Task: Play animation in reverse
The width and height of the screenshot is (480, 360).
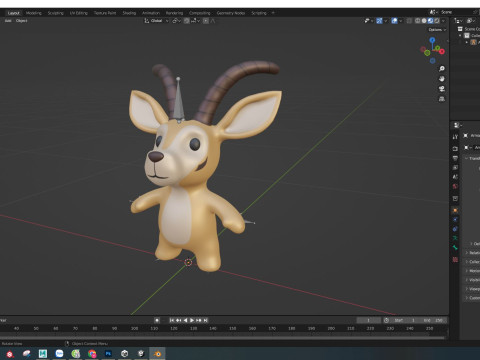Action: [185, 320]
